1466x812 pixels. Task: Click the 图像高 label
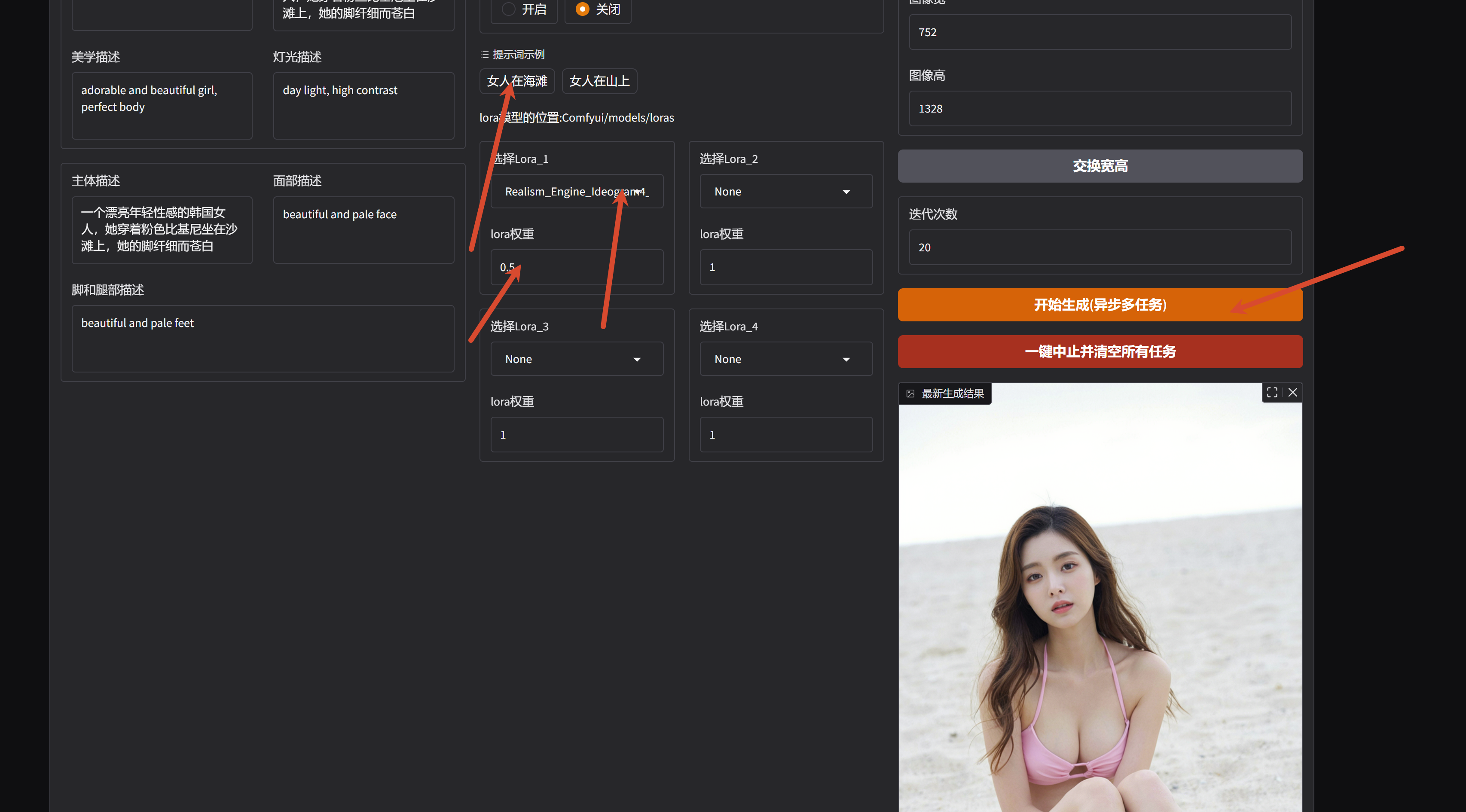tap(927, 76)
